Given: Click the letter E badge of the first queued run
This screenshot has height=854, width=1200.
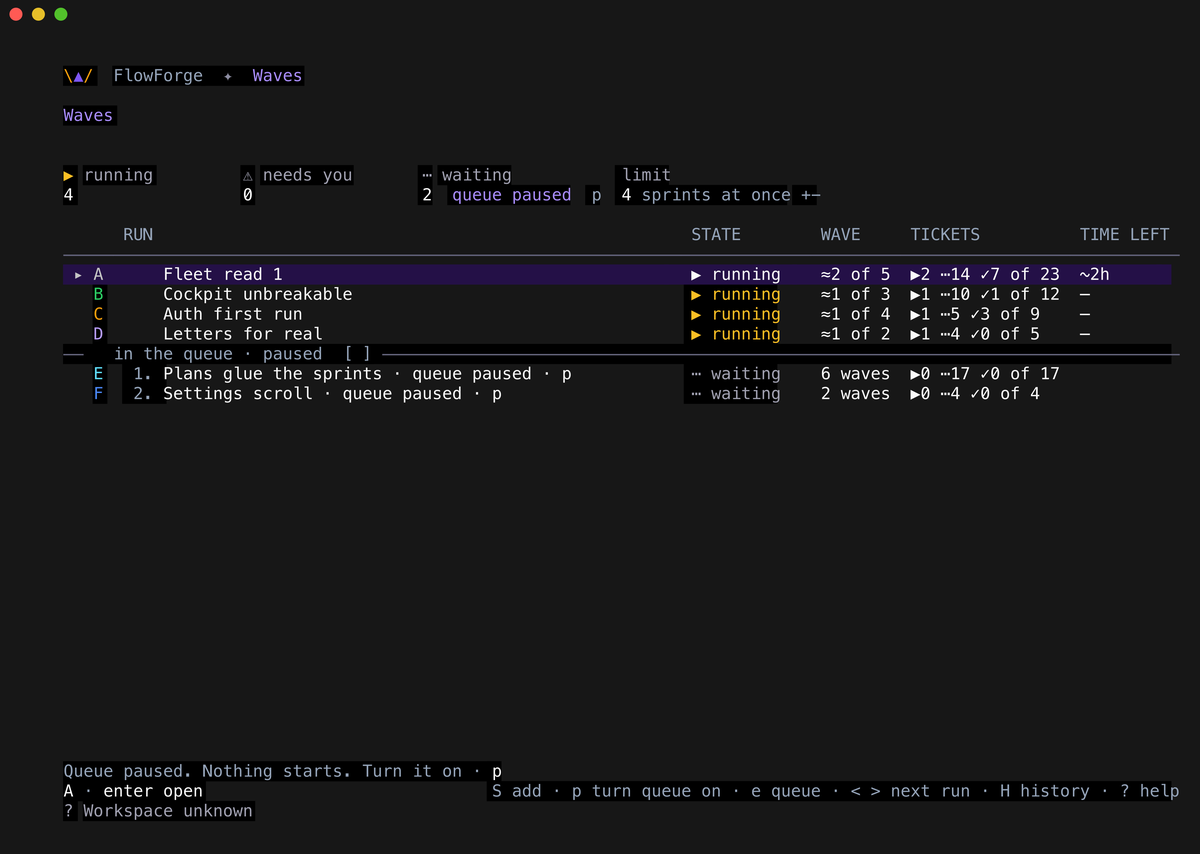Looking at the screenshot, I should click(x=98, y=374).
